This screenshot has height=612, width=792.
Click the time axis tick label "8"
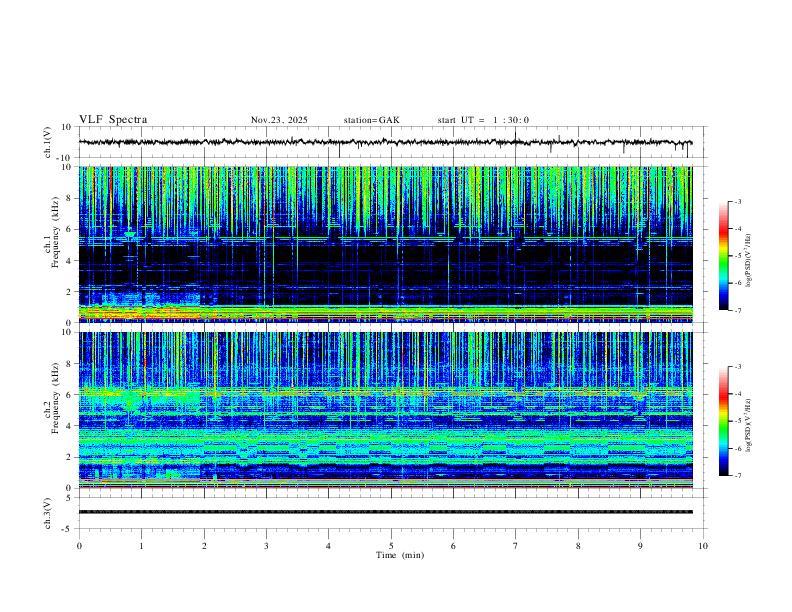click(x=578, y=546)
